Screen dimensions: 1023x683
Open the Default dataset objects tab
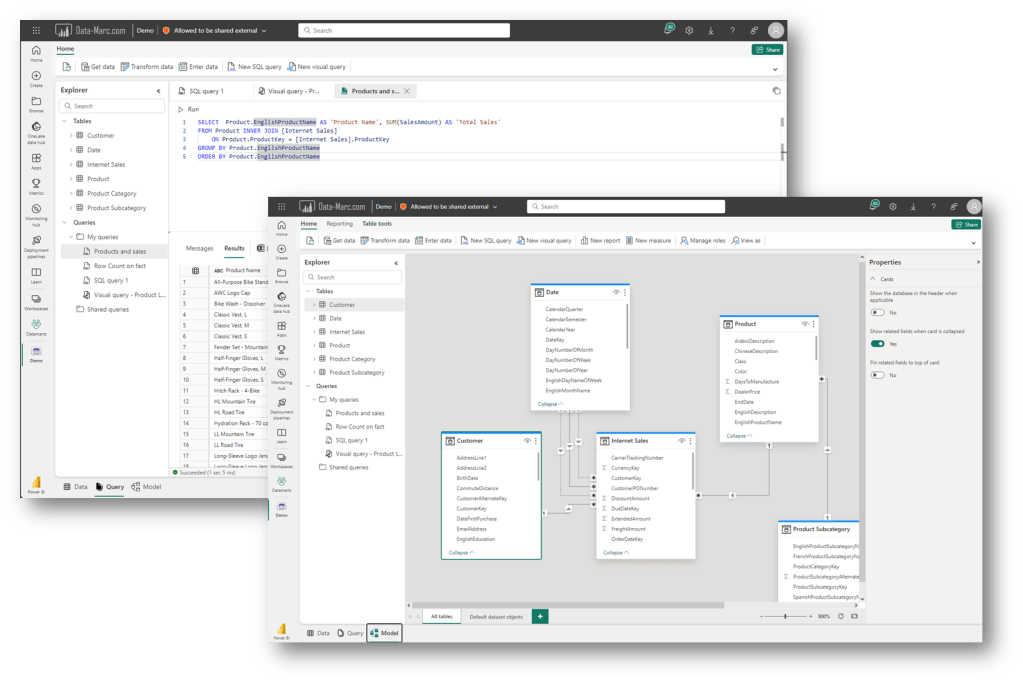point(496,617)
